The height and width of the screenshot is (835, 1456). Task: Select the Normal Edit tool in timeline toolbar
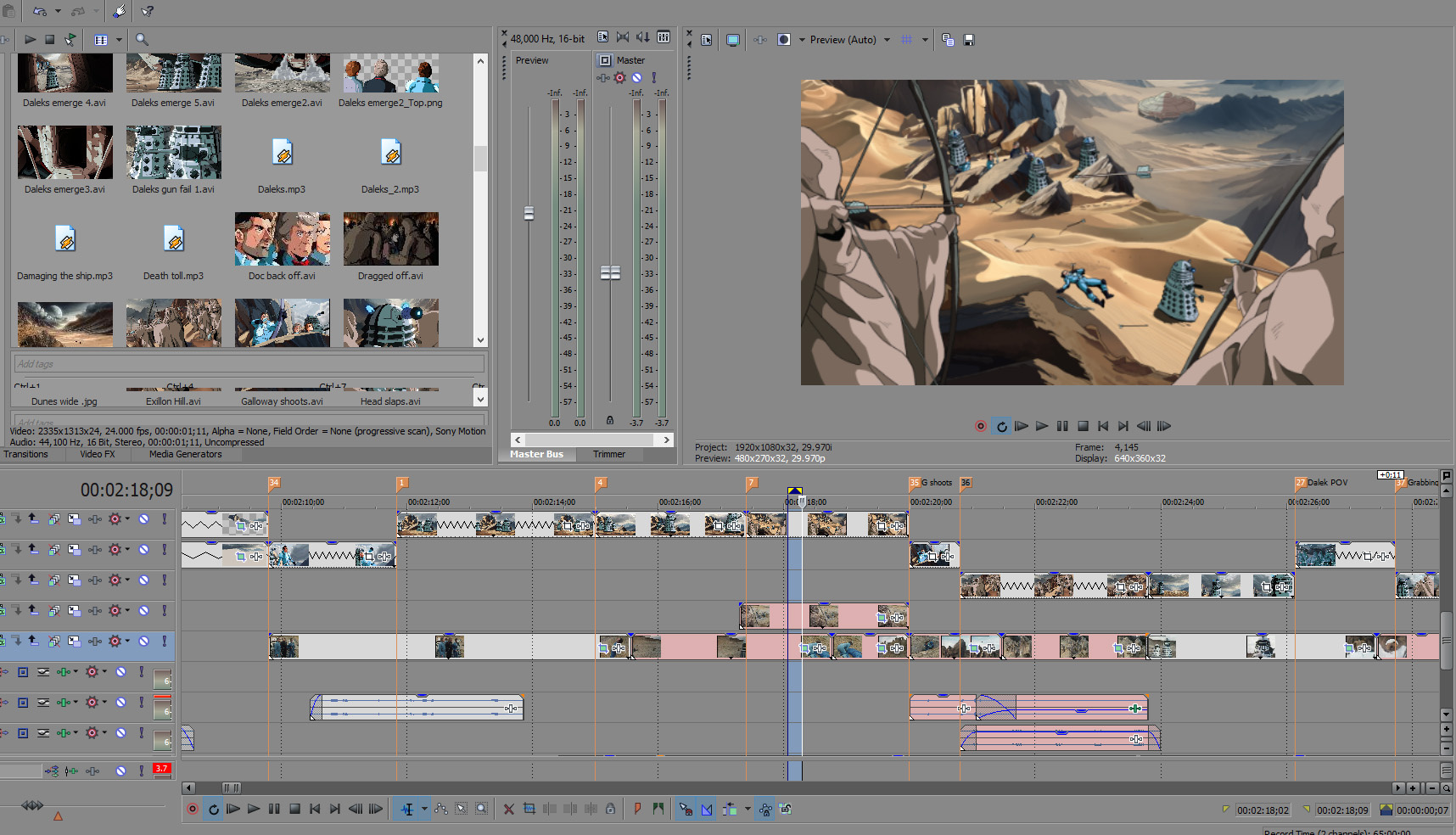[x=407, y=810]
